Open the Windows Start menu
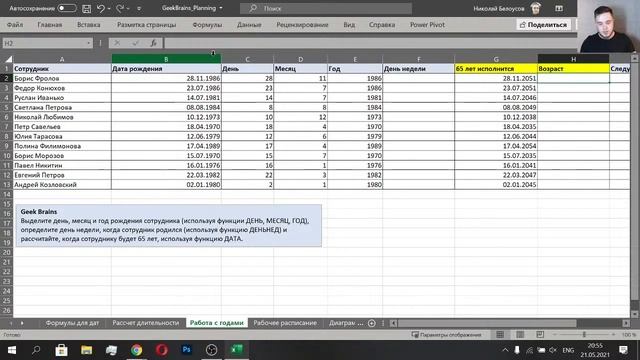 (11, 350)
